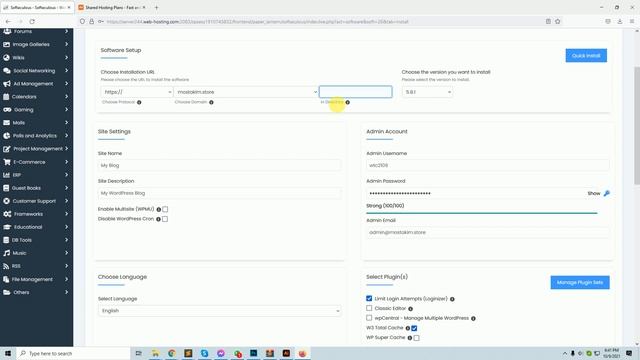Click the Mails envelope icon
The width and height of the screenshot is (640, 360).
[7, 122]
